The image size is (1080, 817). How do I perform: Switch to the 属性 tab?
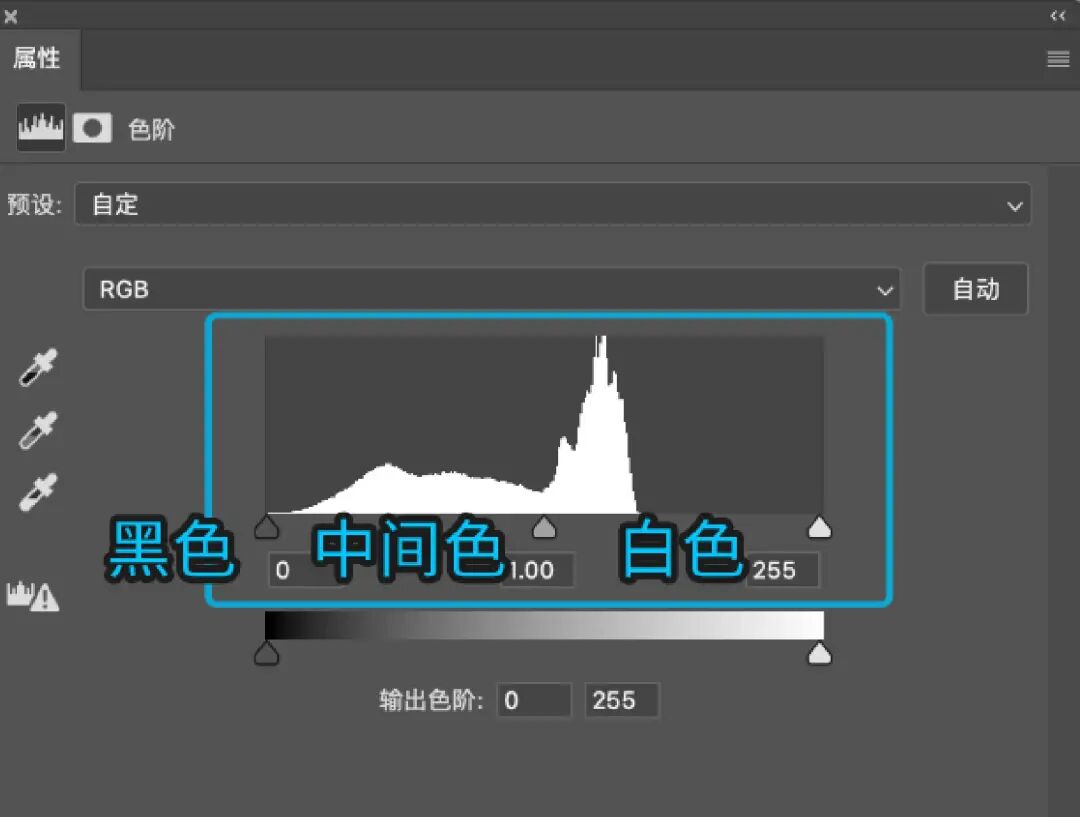click(x=37, y=59)
